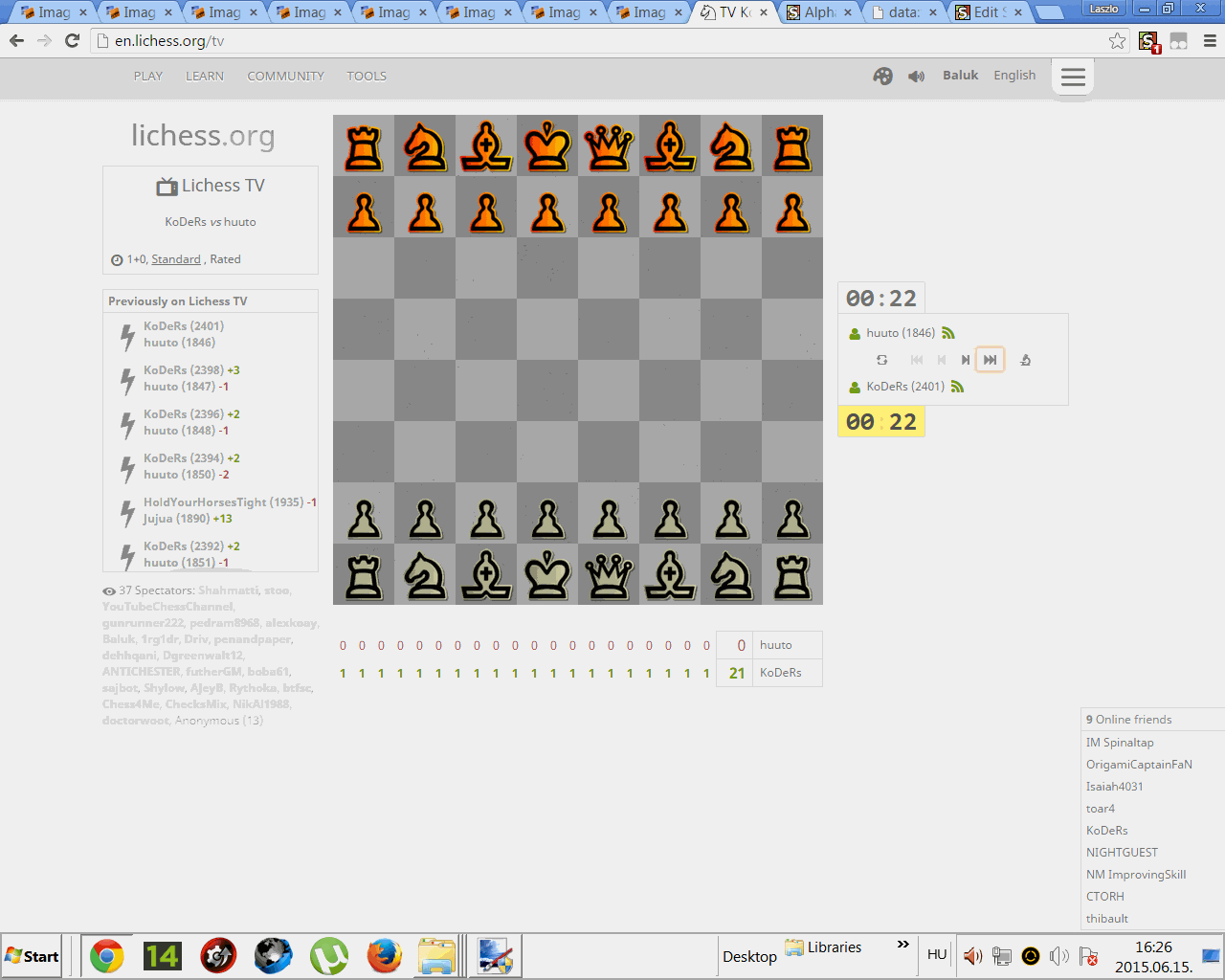Click the red S extension icon in Chrome toolbar
1225x980 pixels.
point(1149,41)
